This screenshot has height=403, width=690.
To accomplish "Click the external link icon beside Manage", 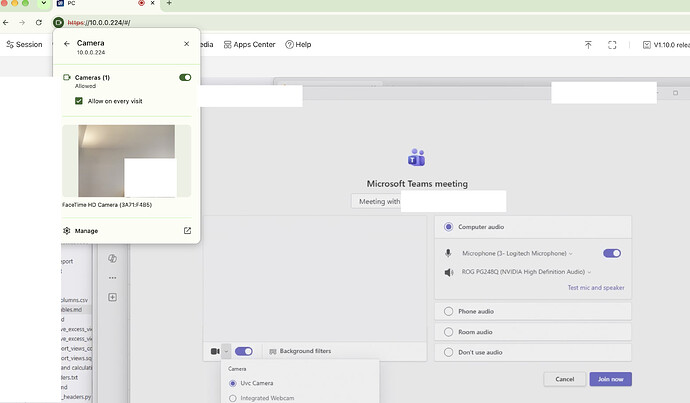I will [x=187, y=231].
